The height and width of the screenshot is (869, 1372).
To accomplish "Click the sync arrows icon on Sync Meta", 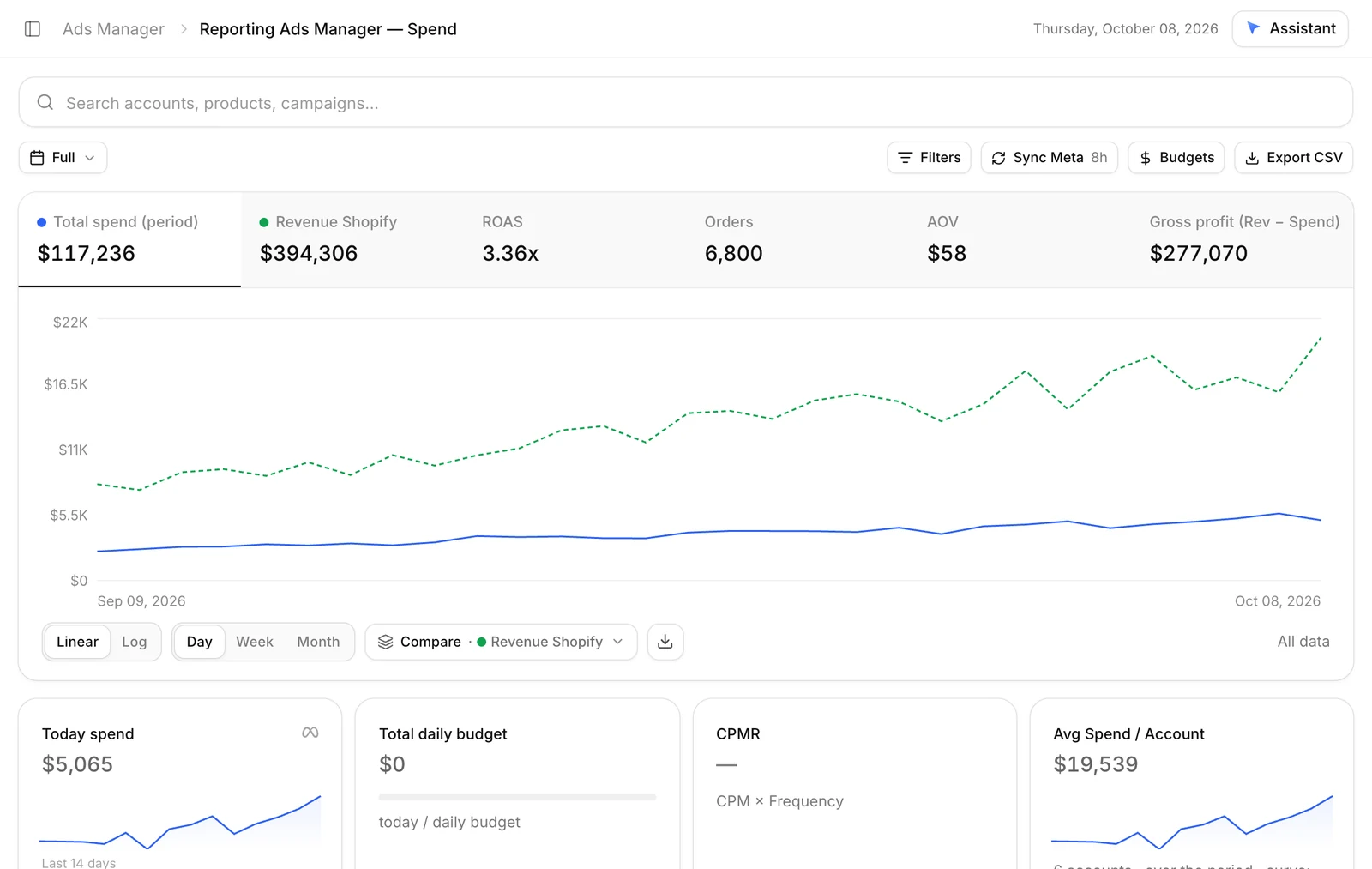I will [x=998, y=158].
